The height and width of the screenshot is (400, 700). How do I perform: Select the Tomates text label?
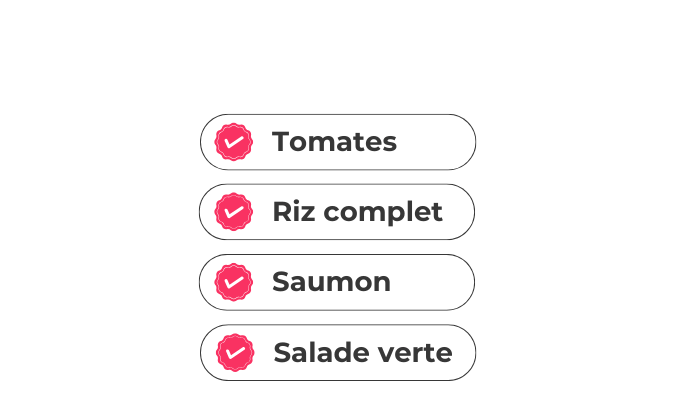click(334, 142)
